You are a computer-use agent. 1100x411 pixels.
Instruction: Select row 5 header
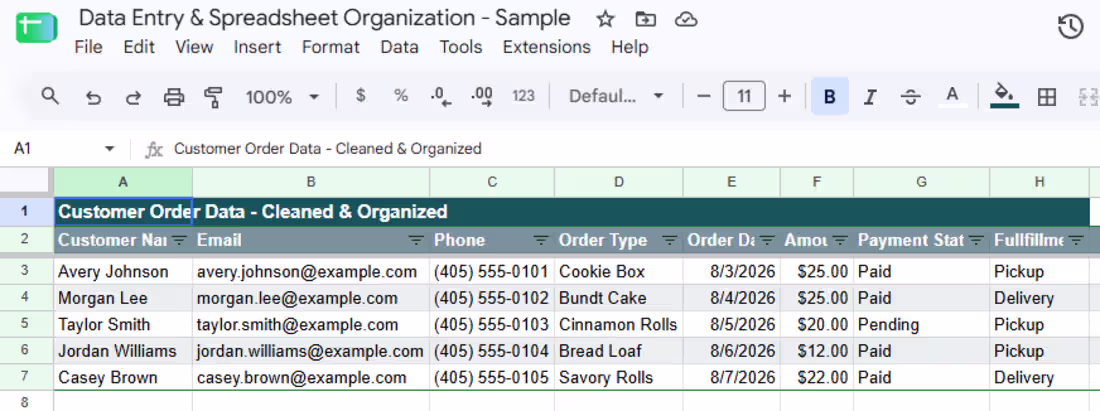click(x=26, y=325)
